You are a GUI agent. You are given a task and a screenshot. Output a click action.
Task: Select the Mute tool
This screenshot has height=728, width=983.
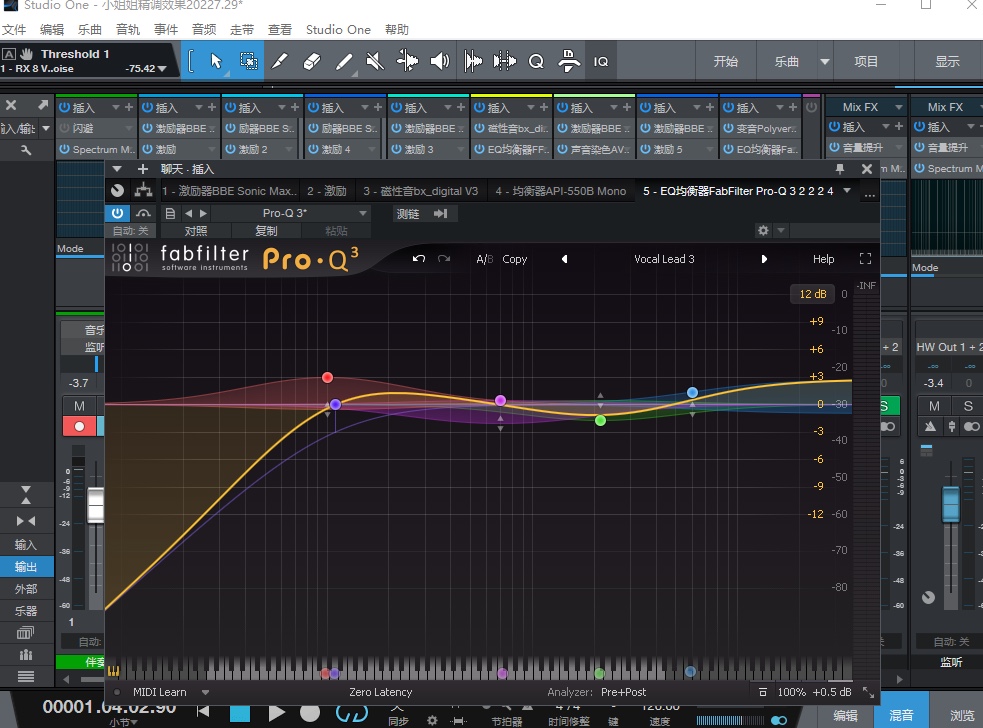click(375, 61)
